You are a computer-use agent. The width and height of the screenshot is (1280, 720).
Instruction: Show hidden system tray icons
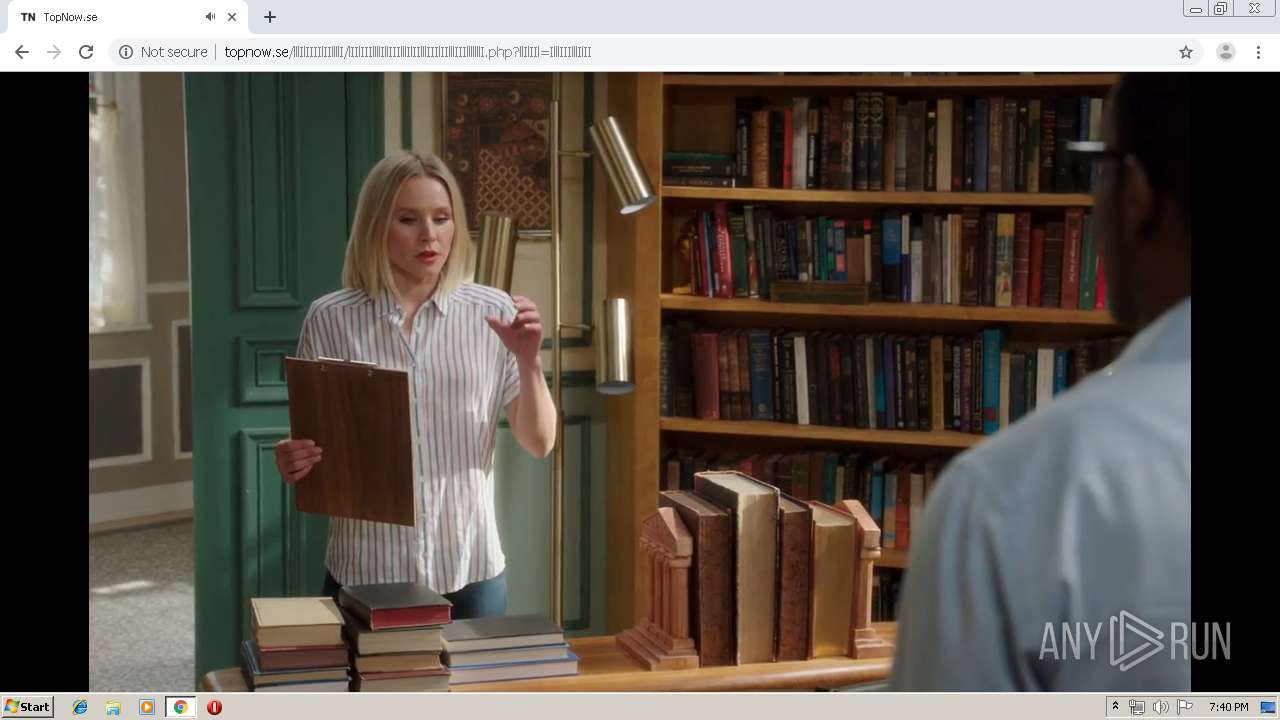coord(1116,707)
